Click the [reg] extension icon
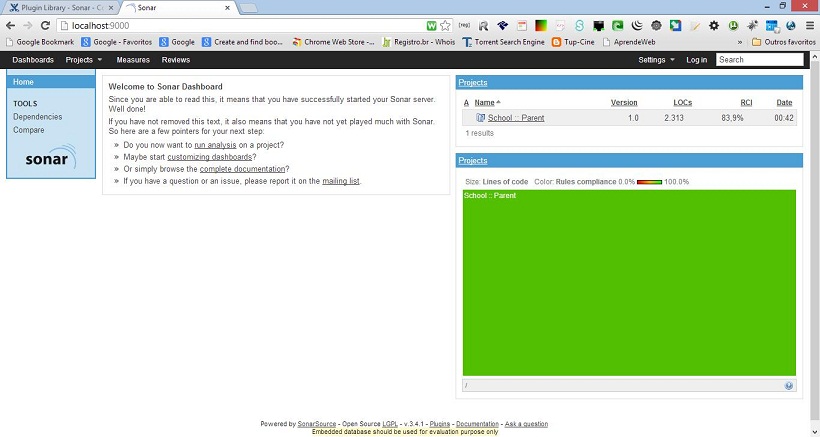Viewport: 820px width, 437px height. [x=464, y=25]
